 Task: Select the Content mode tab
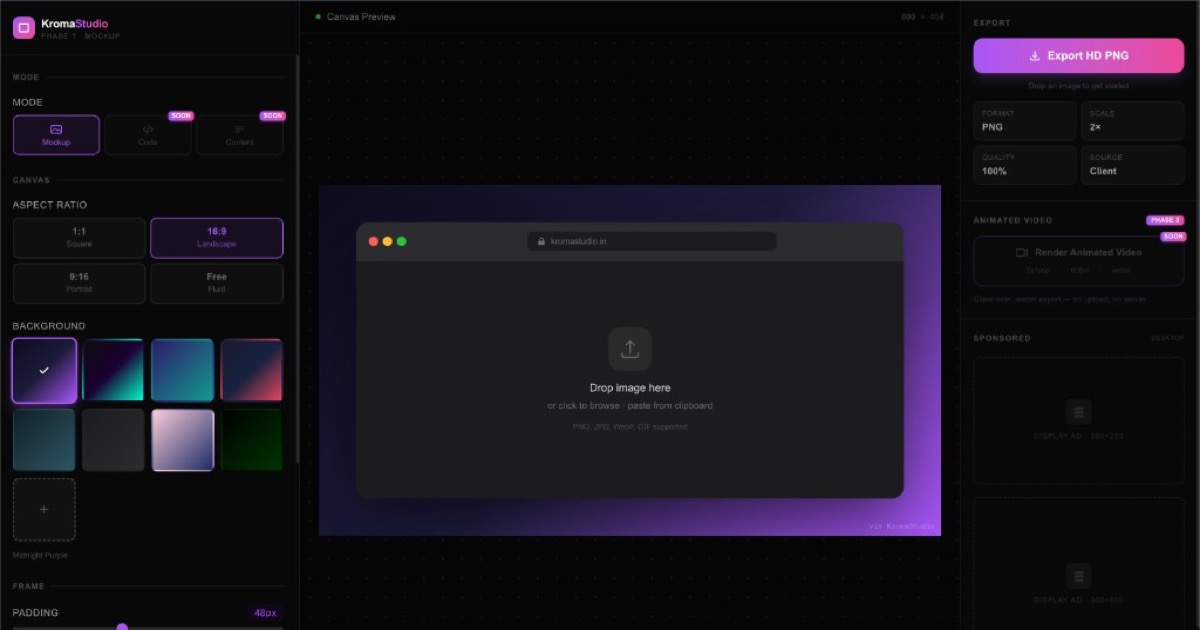[x=240, y=135]
